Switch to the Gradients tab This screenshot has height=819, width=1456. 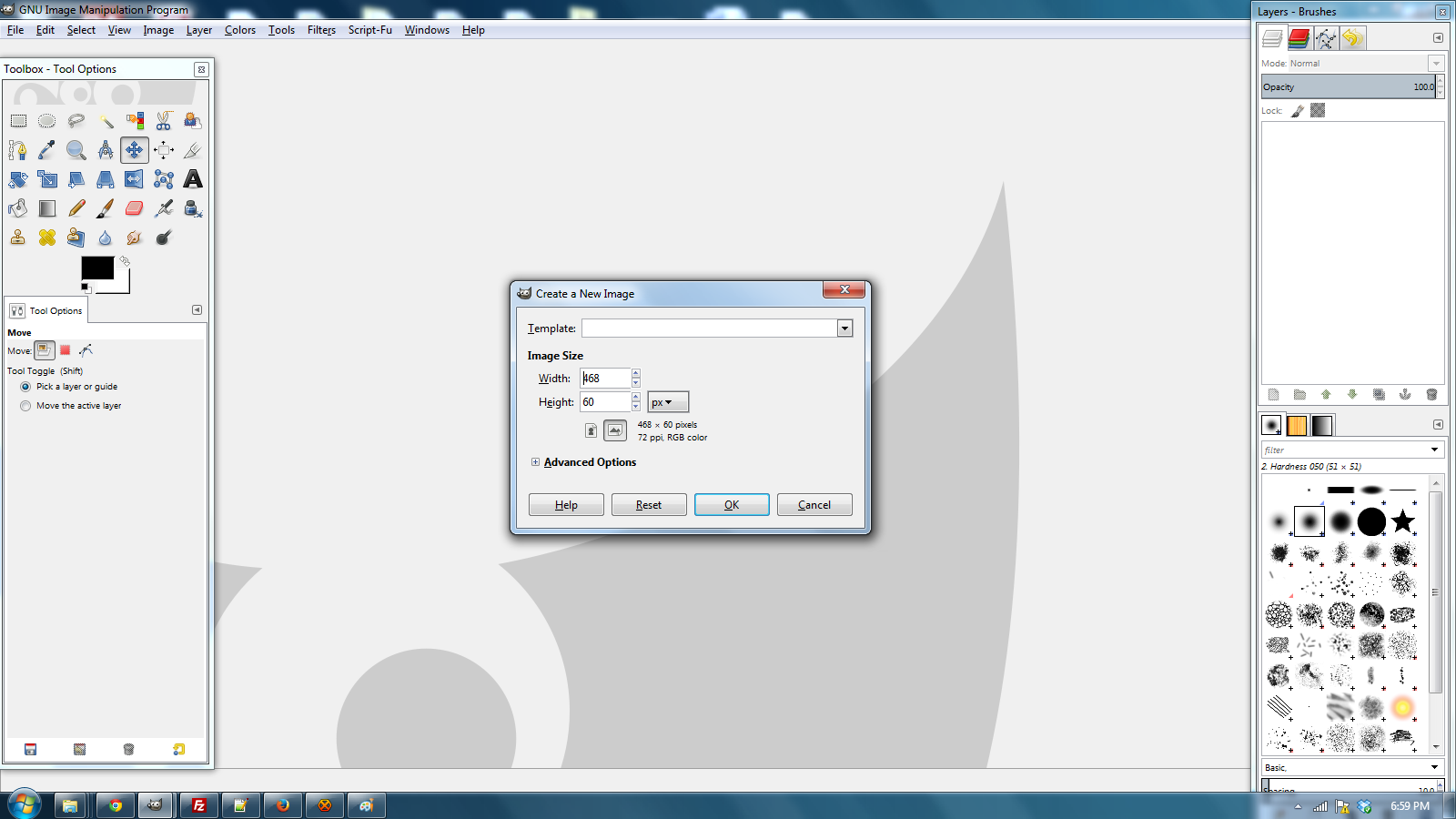(x=1322, y=425)
